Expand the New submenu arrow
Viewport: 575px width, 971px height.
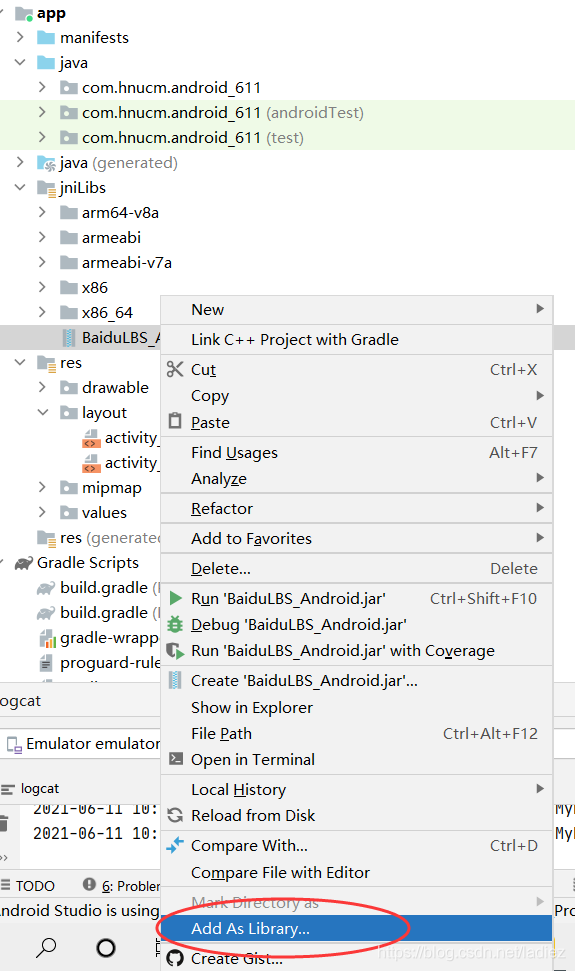coord(540,308)
